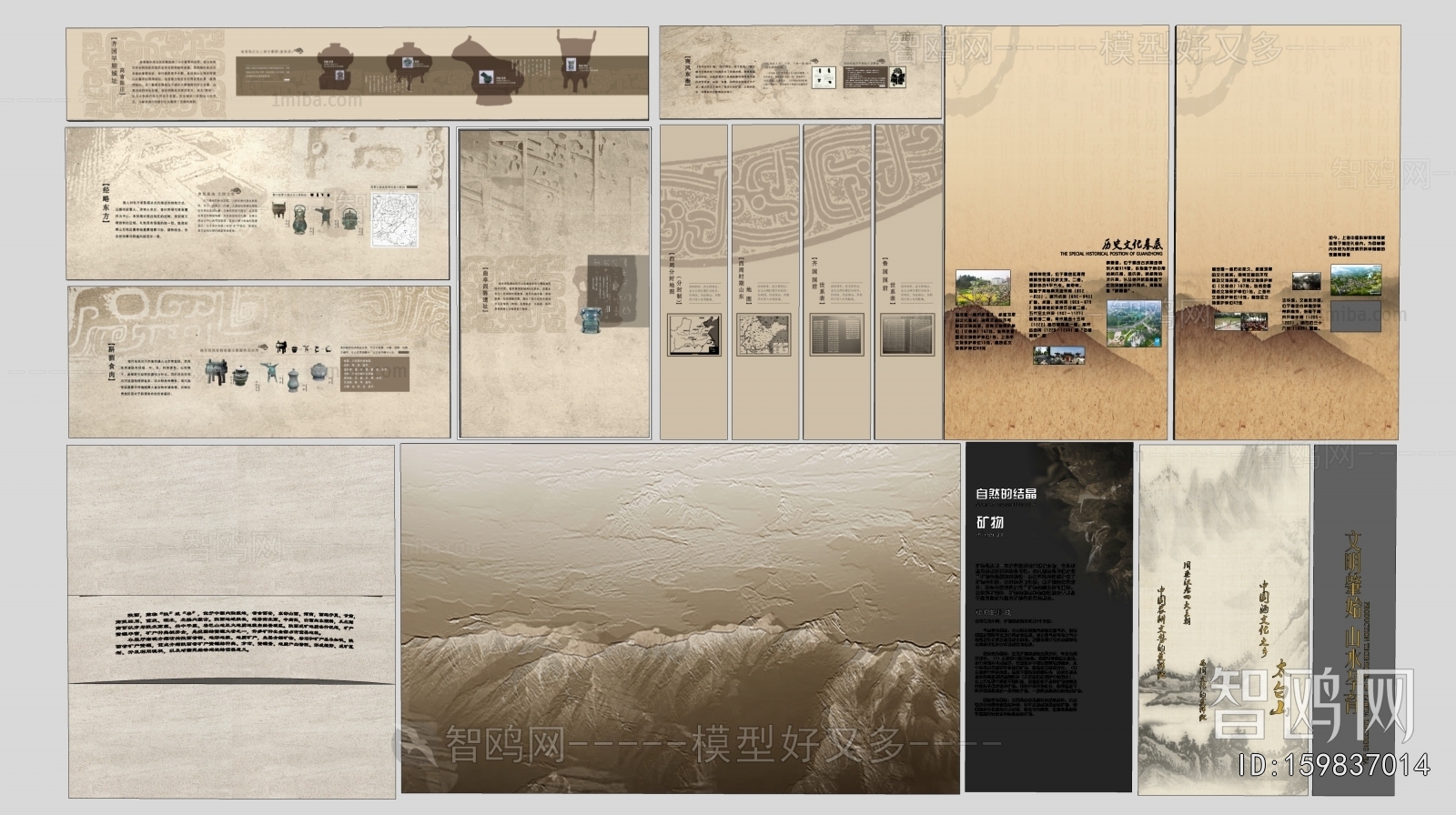Click the 历史文化春晨 calligraphy title
The width and height of the screenshot is (1456, 815).
click(x=1131, y=245)
